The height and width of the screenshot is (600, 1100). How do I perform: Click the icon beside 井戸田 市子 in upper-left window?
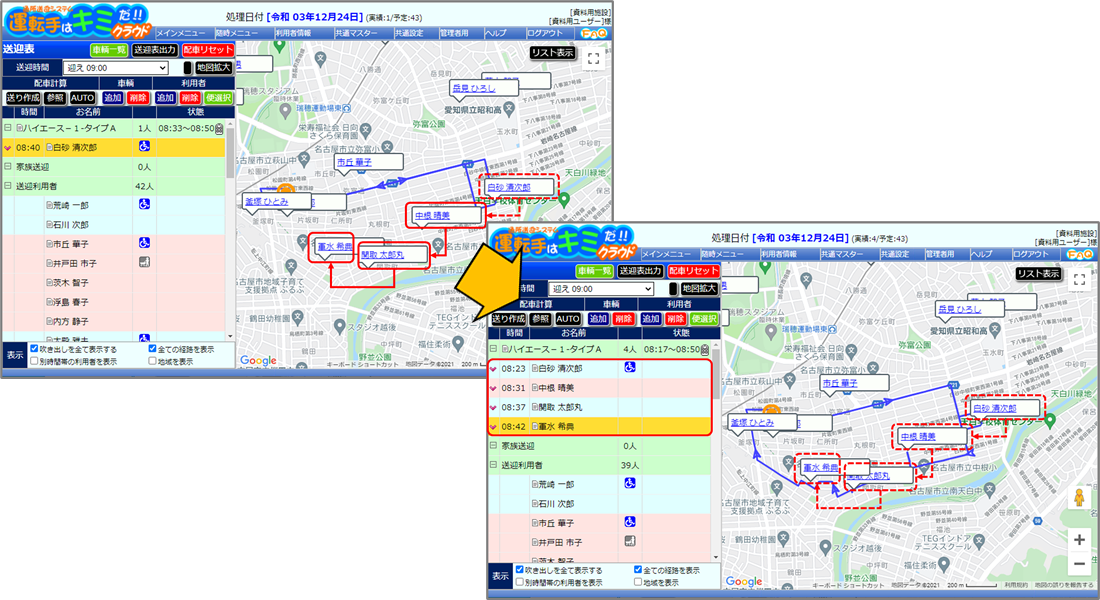coord(144,262)
